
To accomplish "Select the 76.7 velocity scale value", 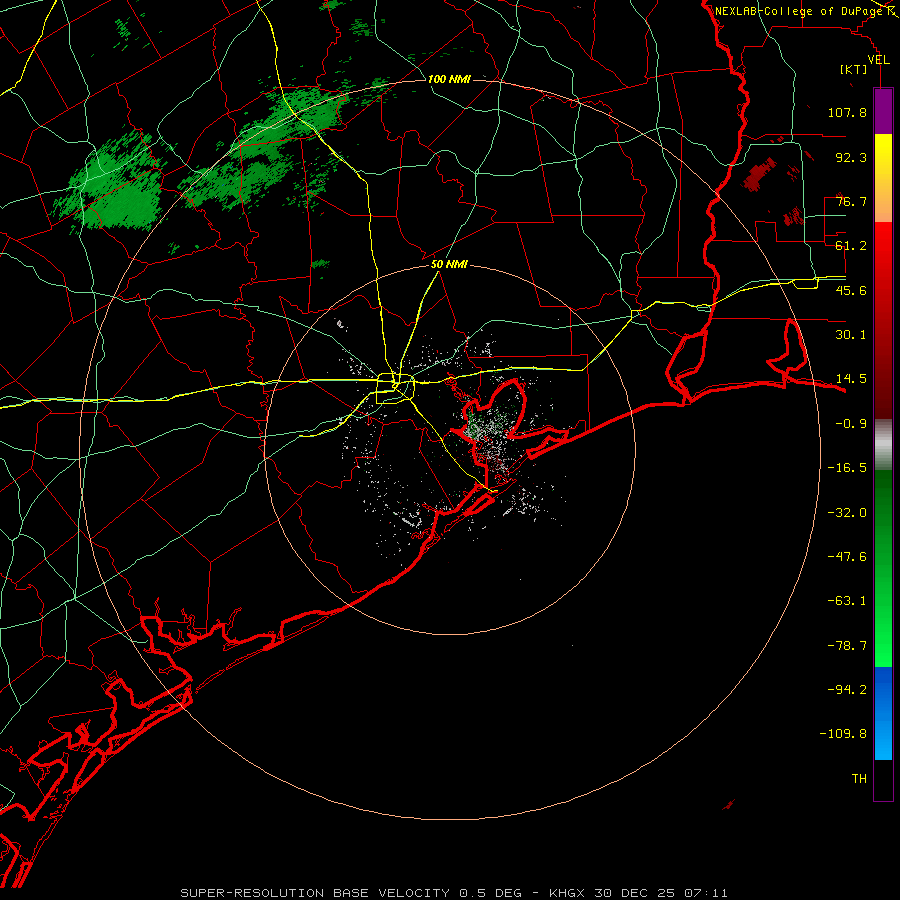I will click(x=851, y=201).
